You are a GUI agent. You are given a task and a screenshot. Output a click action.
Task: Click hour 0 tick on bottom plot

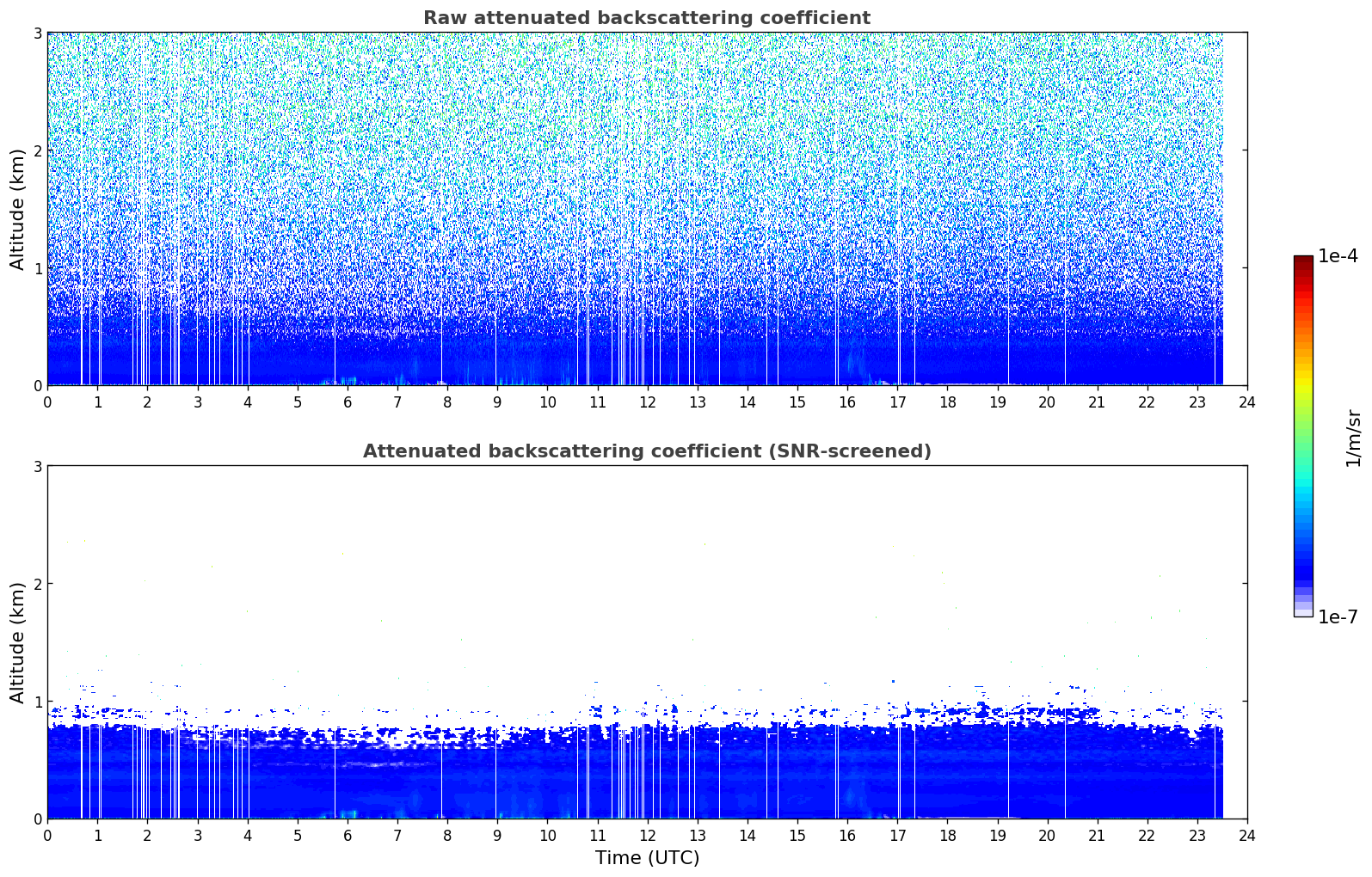coord(47,835)
